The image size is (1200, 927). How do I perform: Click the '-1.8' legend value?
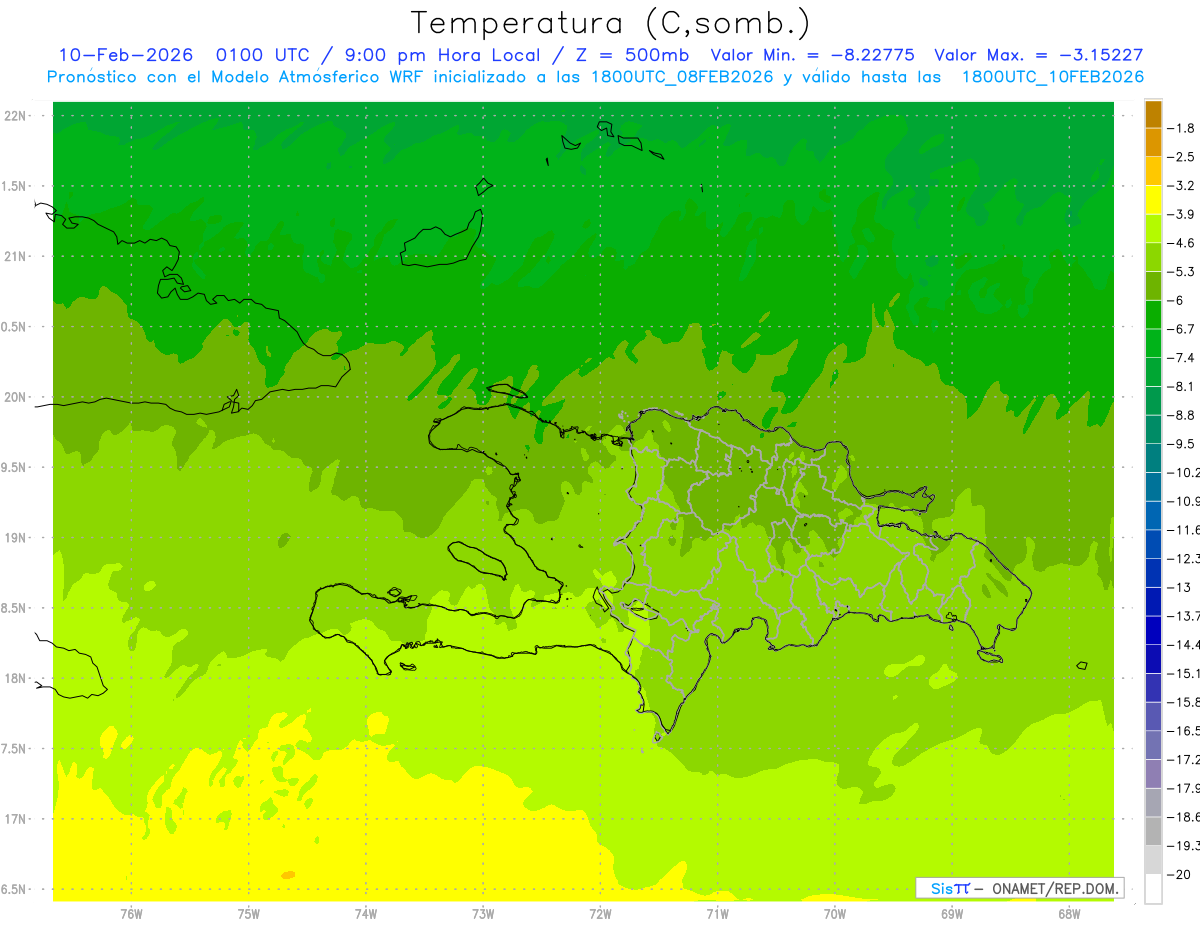pyautogui.click(x=1181, y=128)
